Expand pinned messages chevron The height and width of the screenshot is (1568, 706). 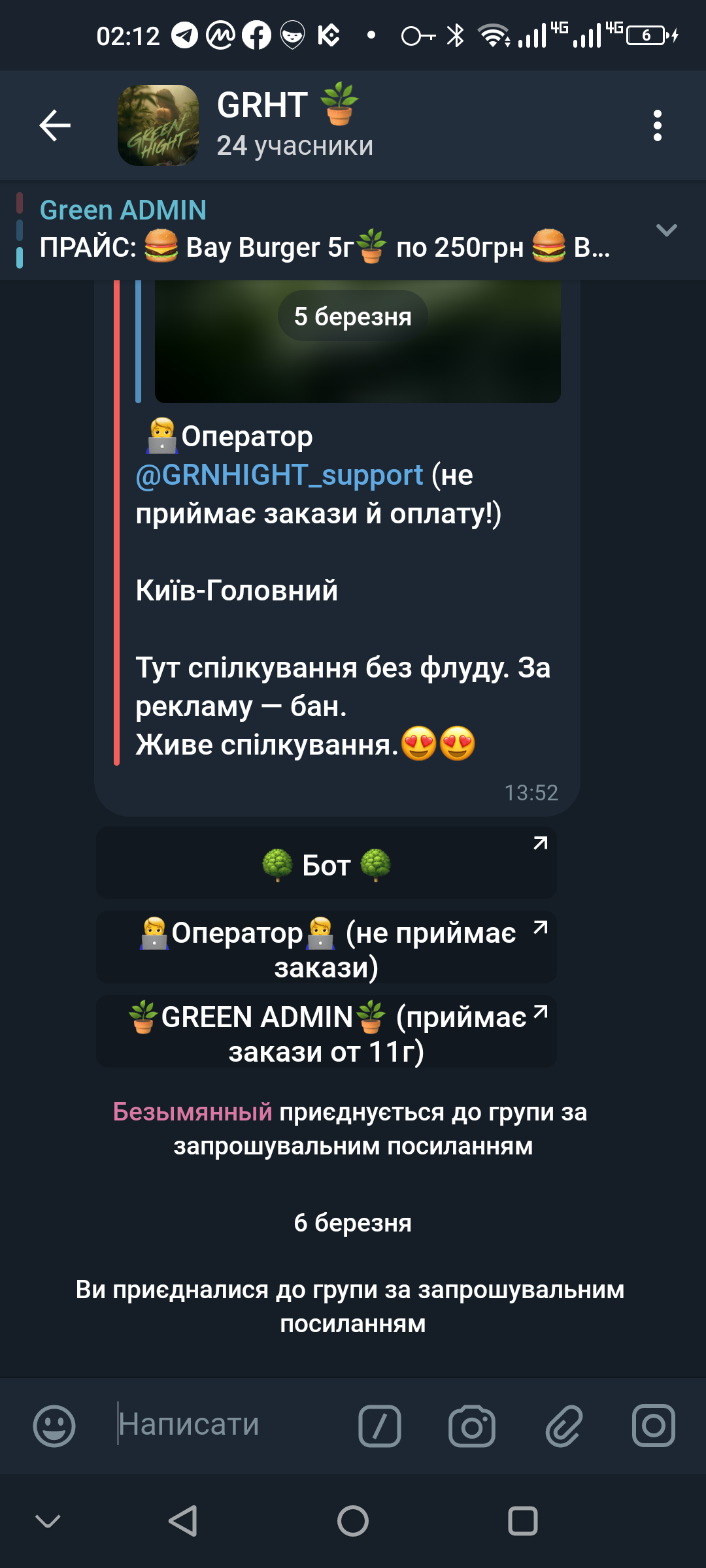point(666,230)
